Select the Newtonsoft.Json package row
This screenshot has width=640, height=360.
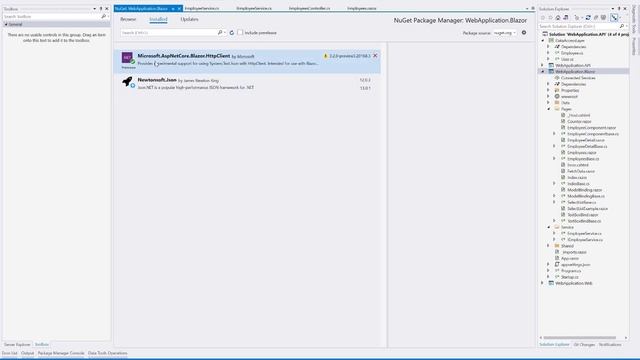[x=248, y=84]
